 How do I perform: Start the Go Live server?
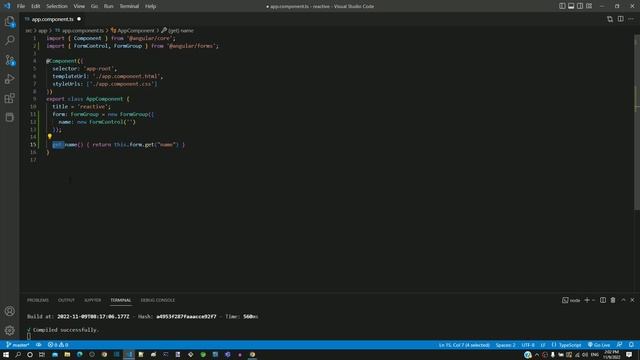pyautogui.click(x=599, y=345)
